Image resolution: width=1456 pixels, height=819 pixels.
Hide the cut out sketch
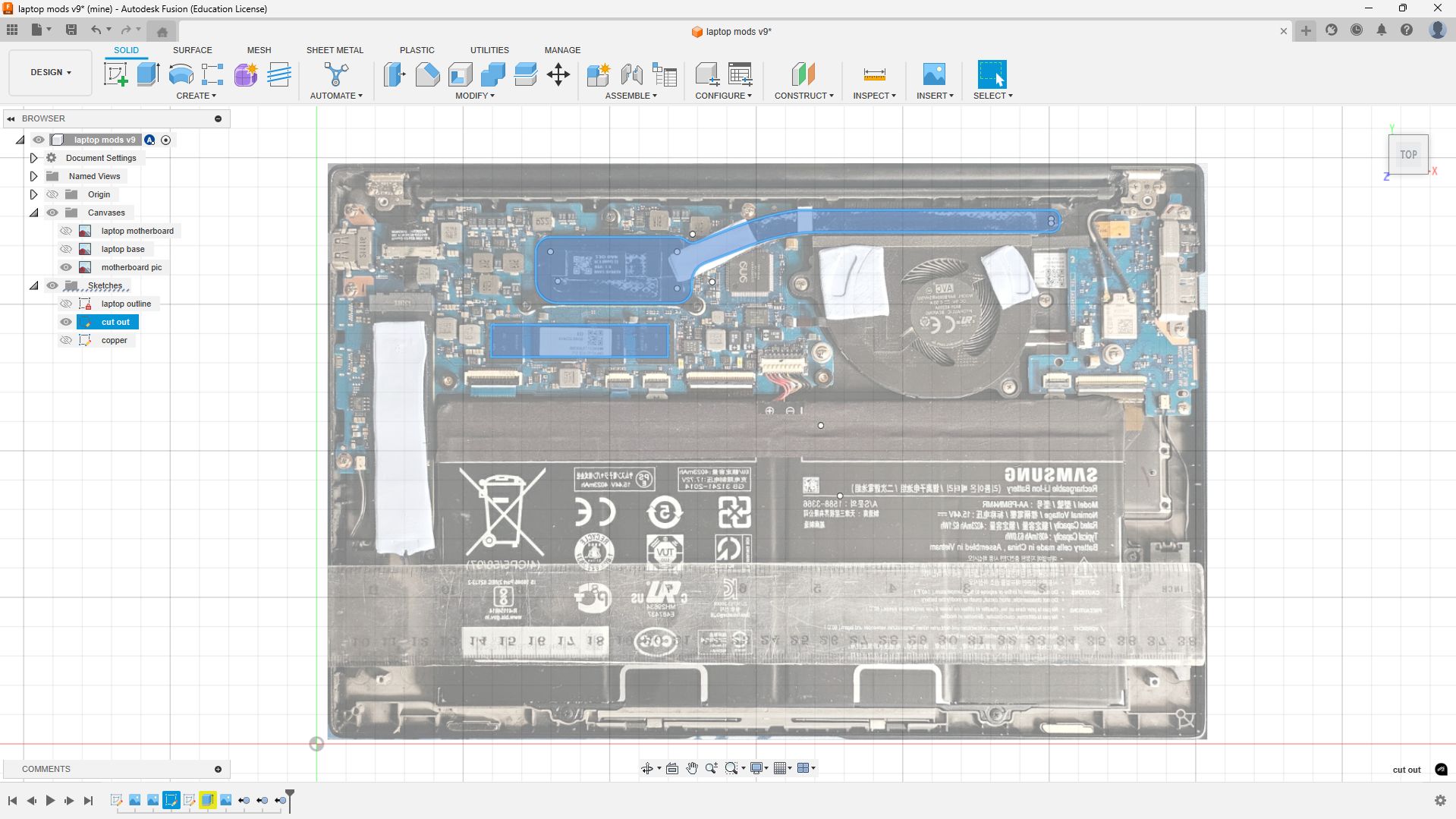click(66, 322)
